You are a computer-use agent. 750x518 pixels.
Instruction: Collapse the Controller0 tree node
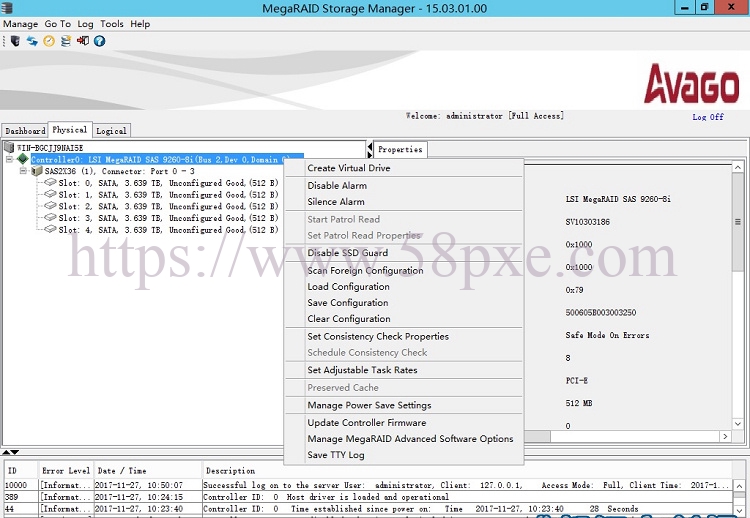pyautogui.click(x=10, y=159)
